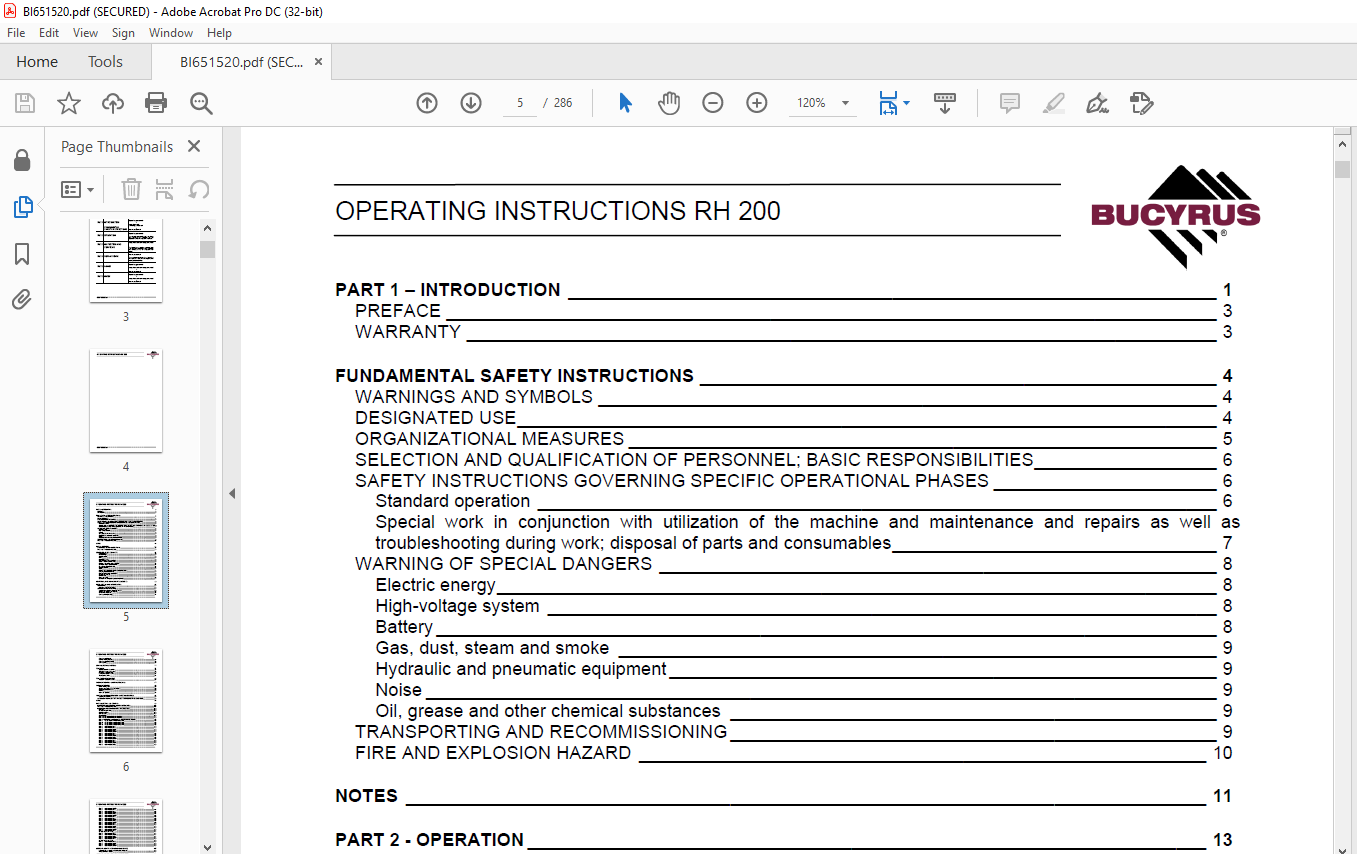Add a comment with sticky note icon
Screen dimensions: 1357x854
pos(1010,103)
